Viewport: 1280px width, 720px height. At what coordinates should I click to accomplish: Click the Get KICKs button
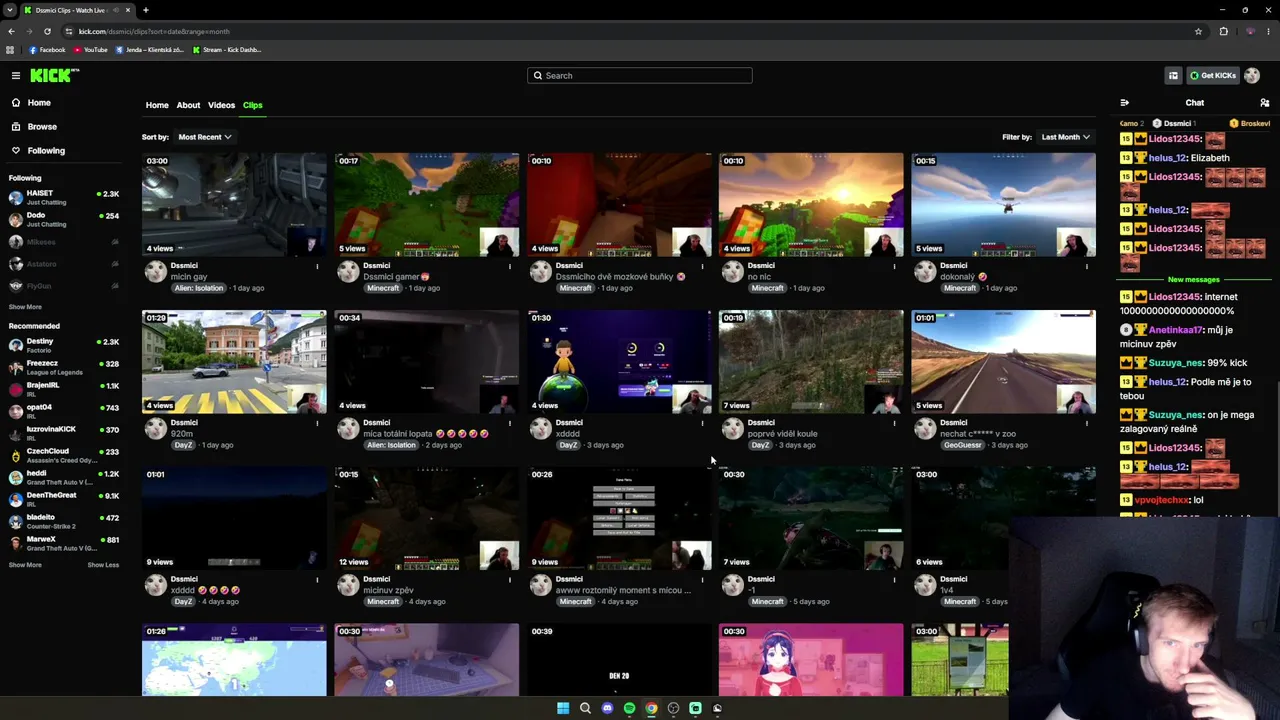(x=1212, y=76)
